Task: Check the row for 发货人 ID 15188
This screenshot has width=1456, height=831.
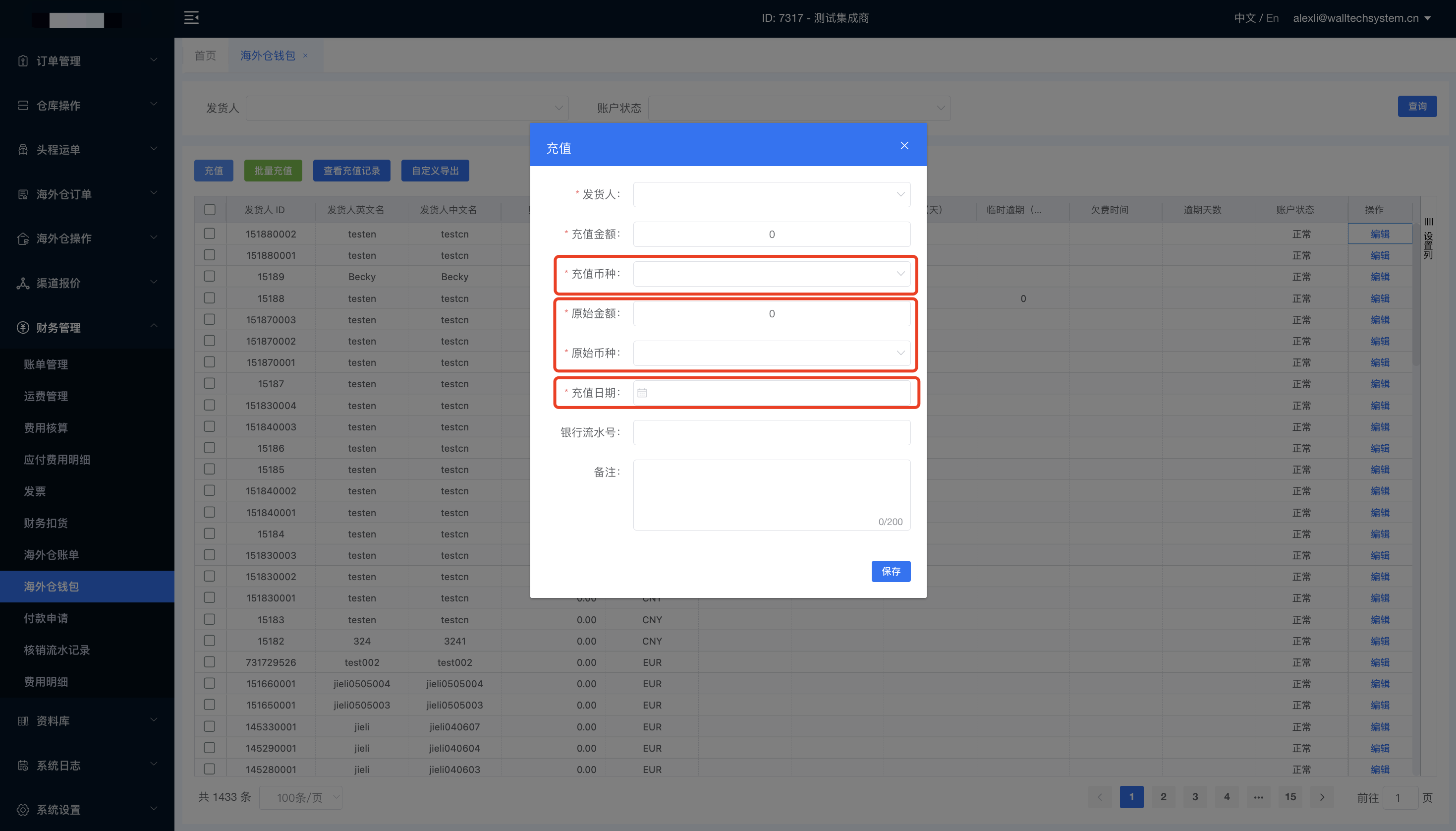Action: tap(210, 298)
